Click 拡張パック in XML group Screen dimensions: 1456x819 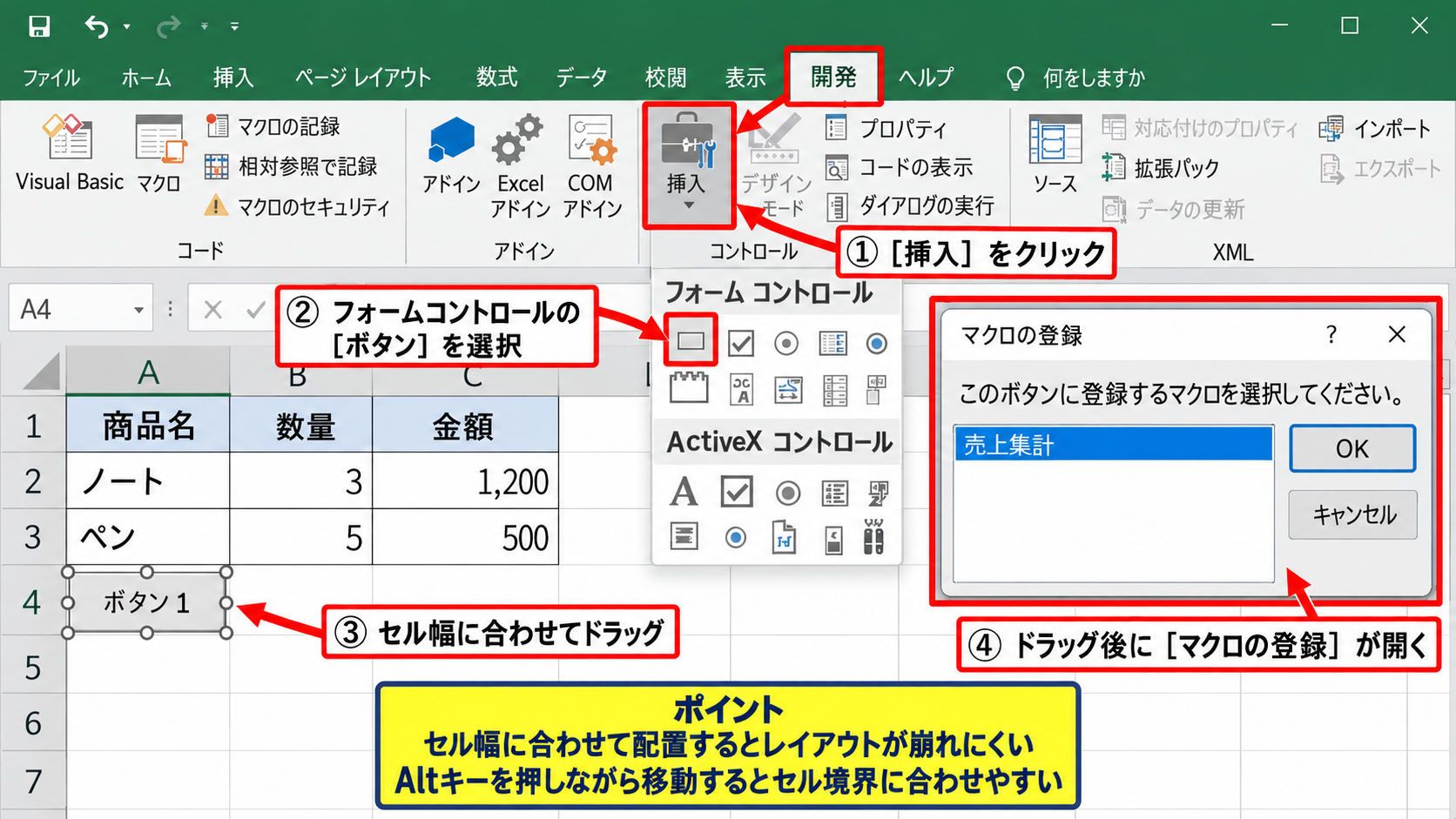click(x=1160, y=167)
